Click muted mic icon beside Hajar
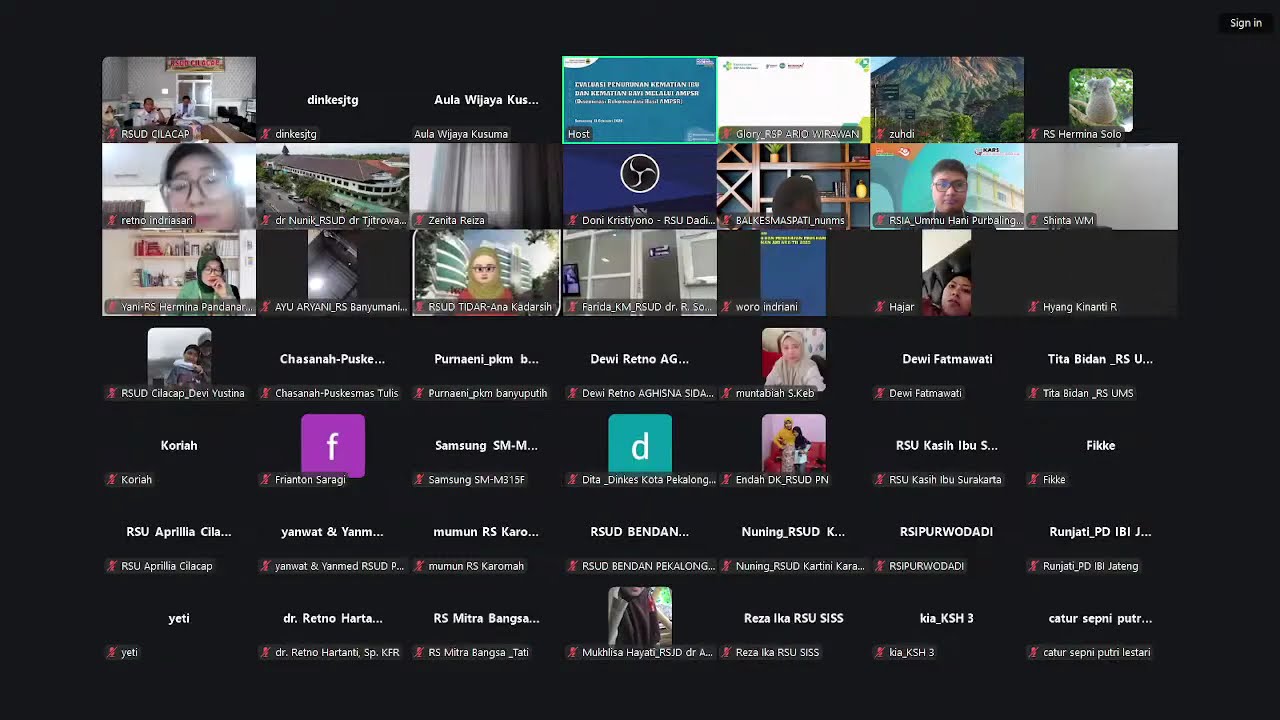The height and width of the screenshot is (720, 1280). [x=880, y=307]
